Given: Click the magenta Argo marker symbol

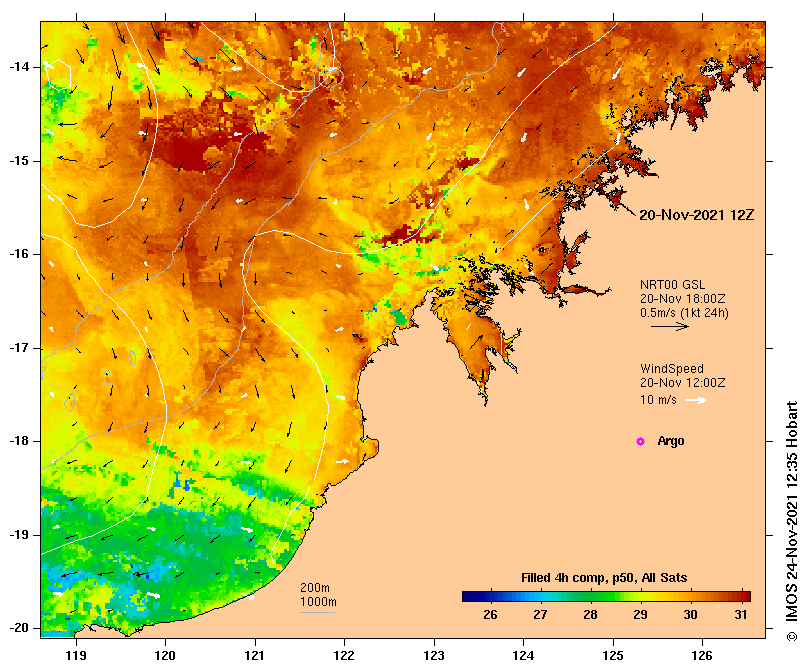Looking at the screenshot, I should point(640,441).
